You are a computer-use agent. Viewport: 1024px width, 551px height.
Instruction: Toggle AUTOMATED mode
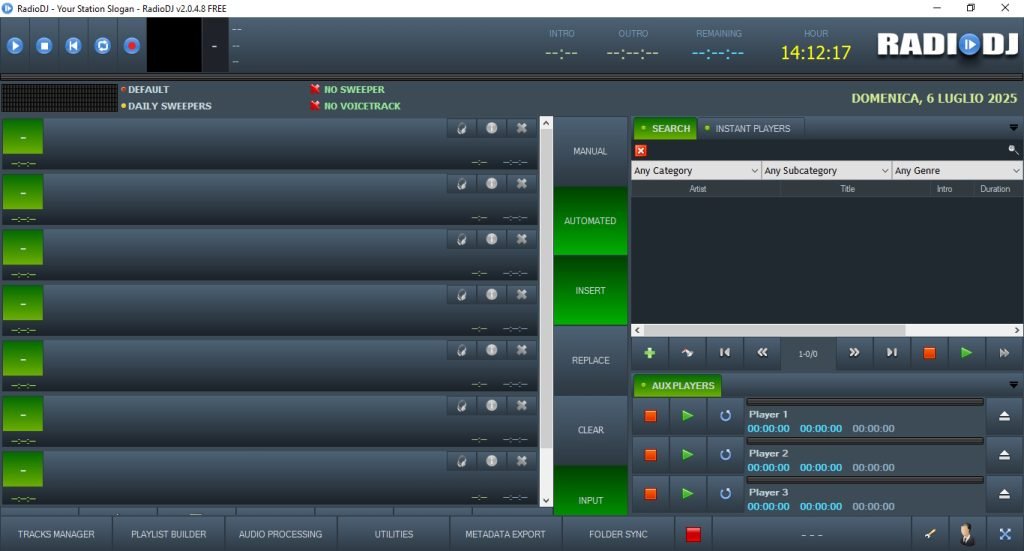(590, 221)
